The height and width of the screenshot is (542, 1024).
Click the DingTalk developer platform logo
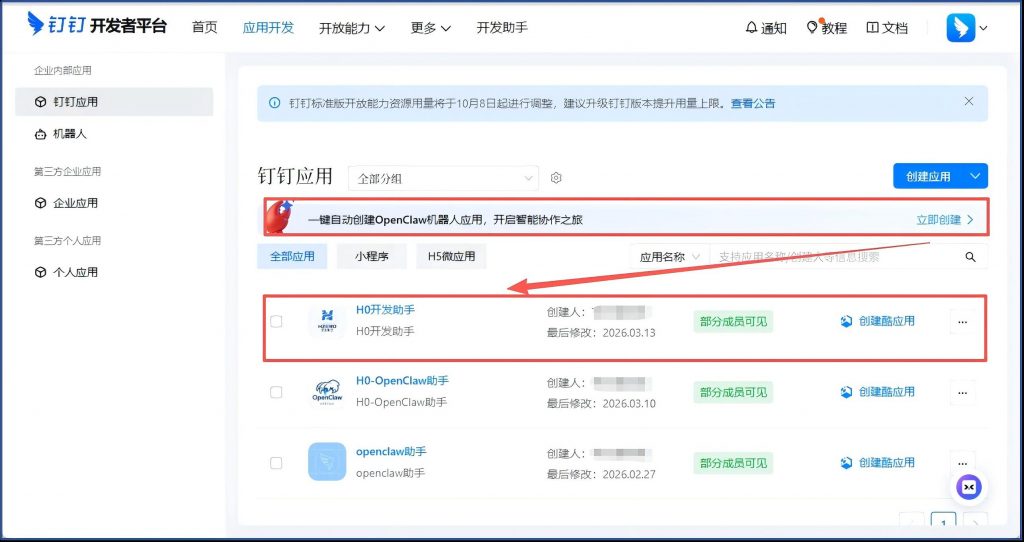[97, 26]
